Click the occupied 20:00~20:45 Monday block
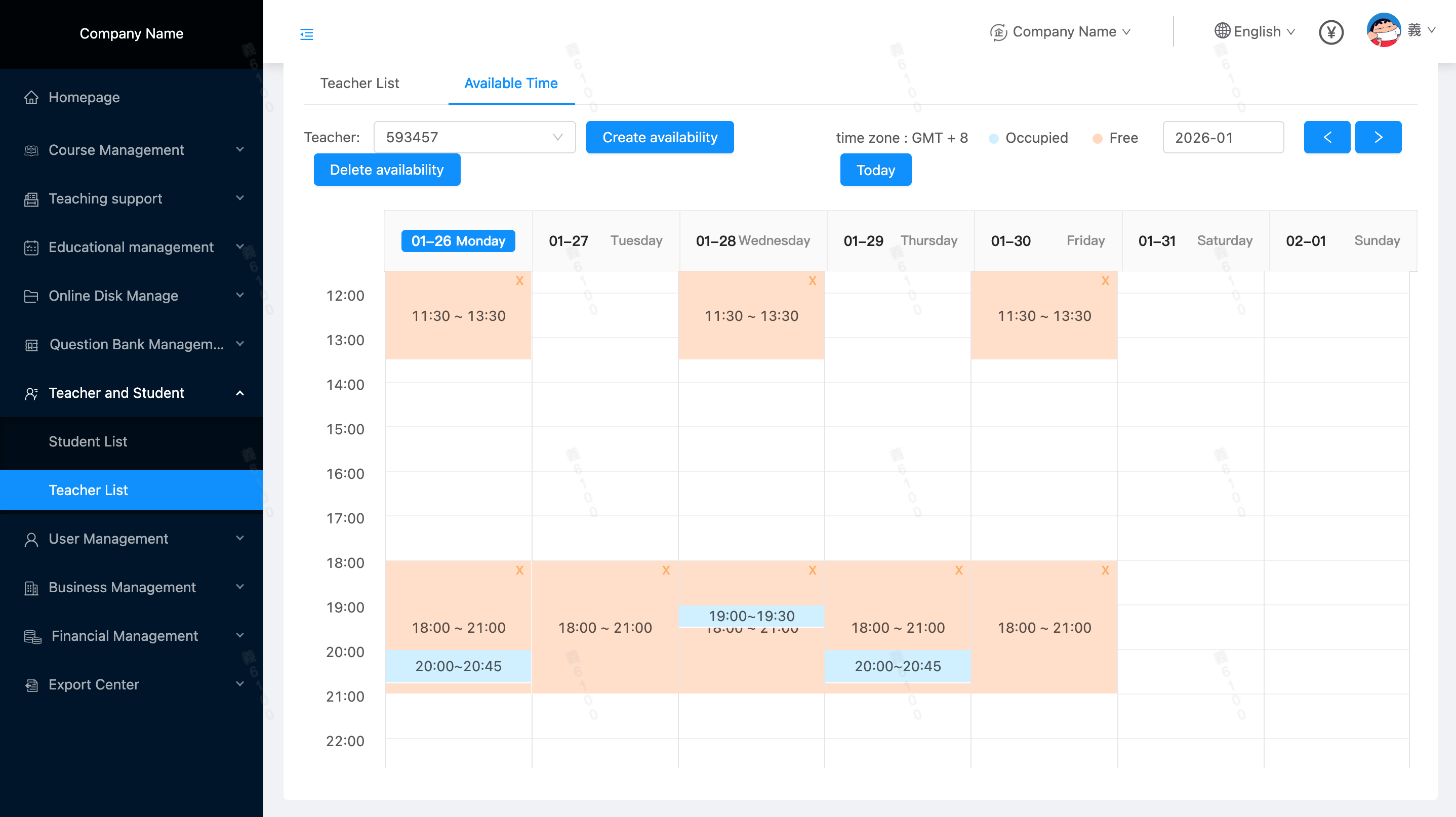The width and height of the screenshot is (1456, 817). pos(458,666)
